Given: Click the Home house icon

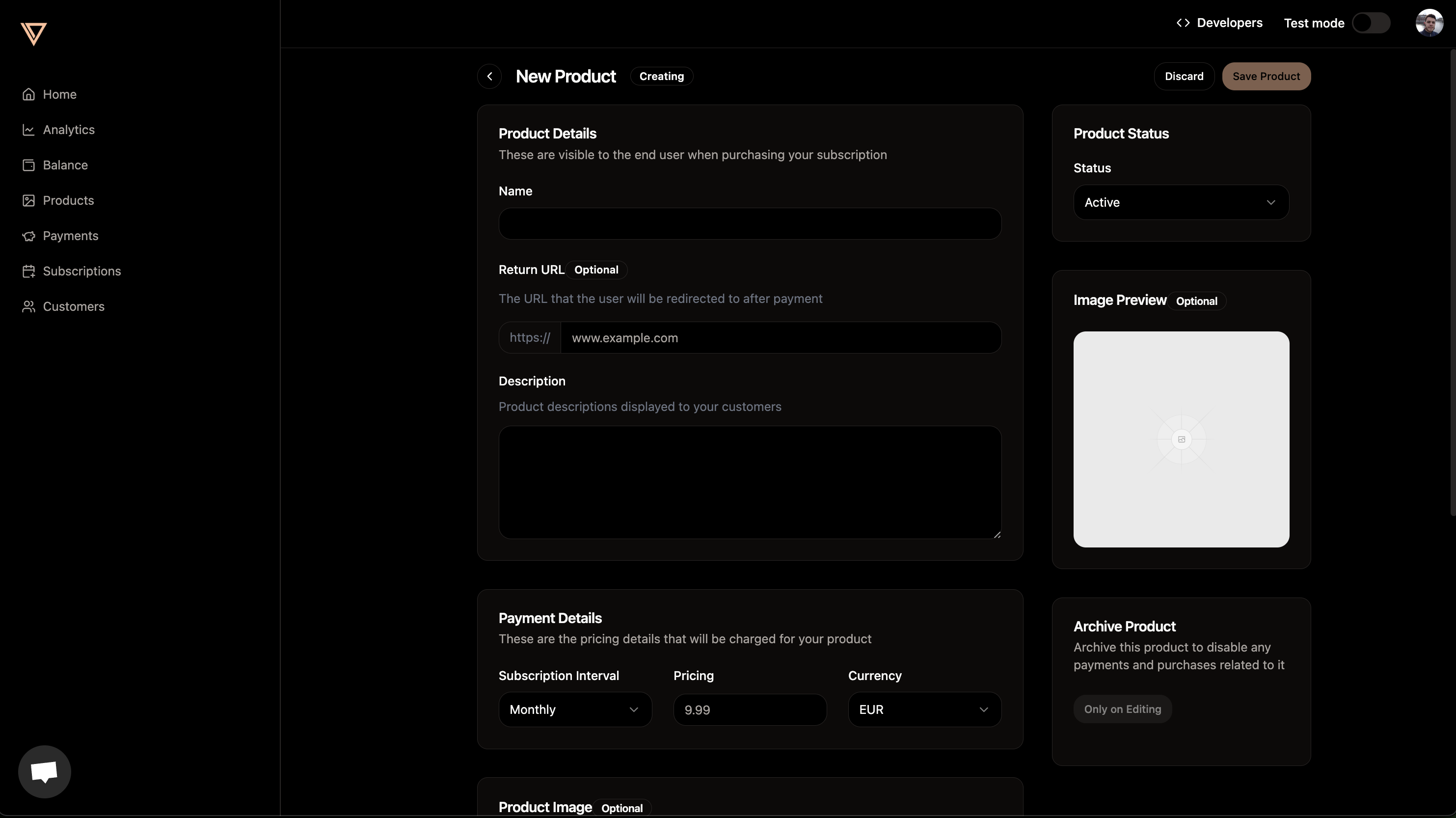Looking at the screenshot, I should pyautogui.click(x=28, y=94).
